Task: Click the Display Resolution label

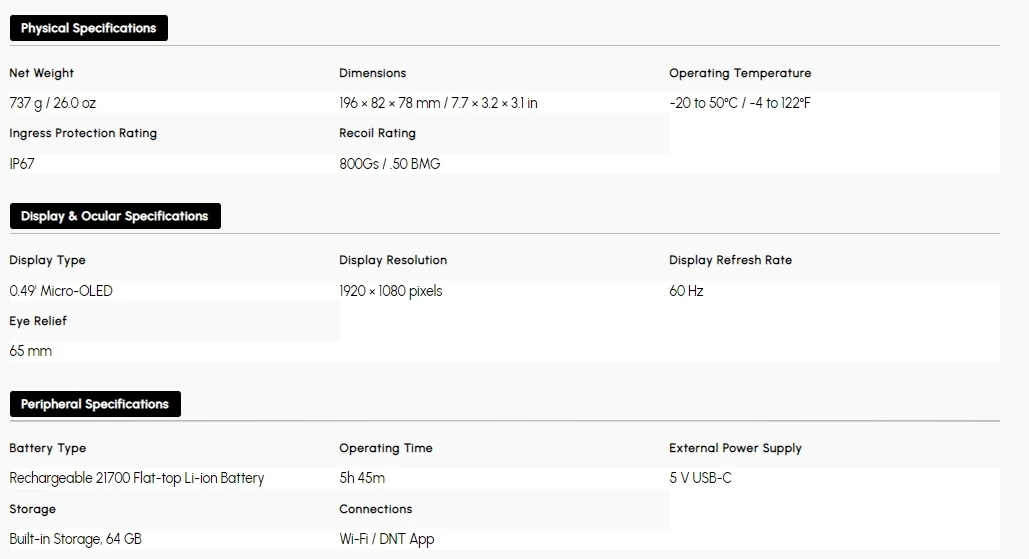Action: tap(392, 260)
